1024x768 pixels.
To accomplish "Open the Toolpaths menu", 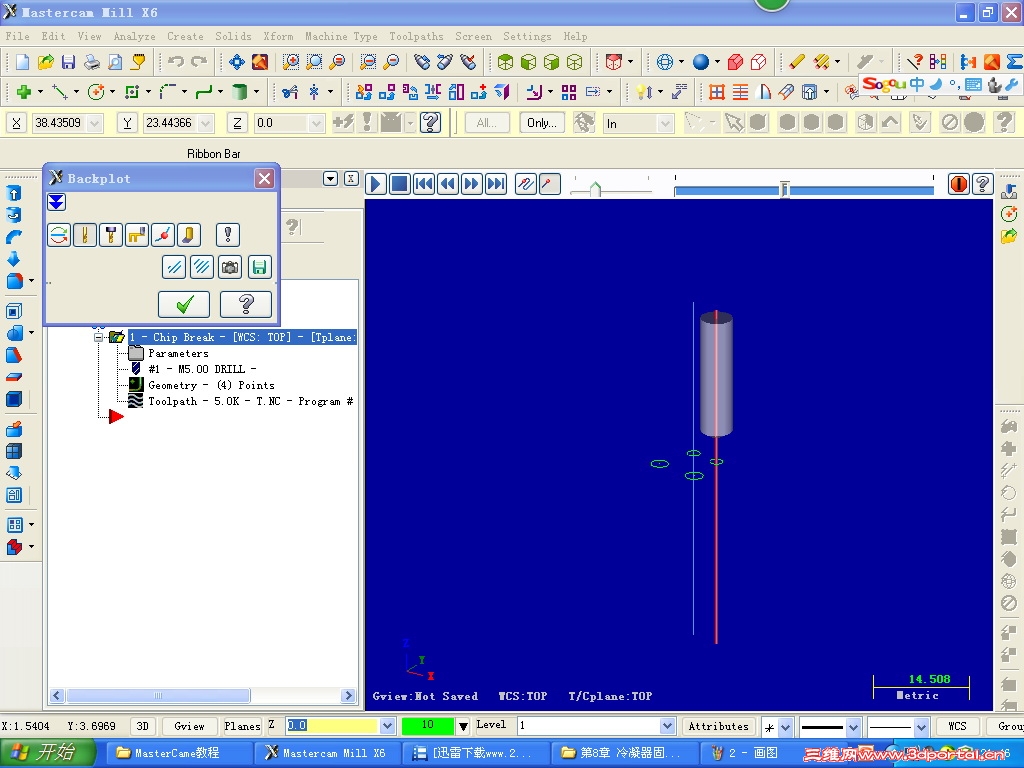I will [416, 37].
